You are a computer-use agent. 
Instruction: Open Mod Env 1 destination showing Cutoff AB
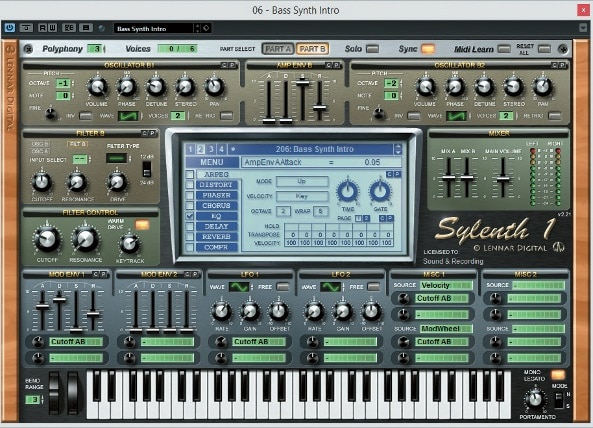pyautogui.click(x=76, y=342)
